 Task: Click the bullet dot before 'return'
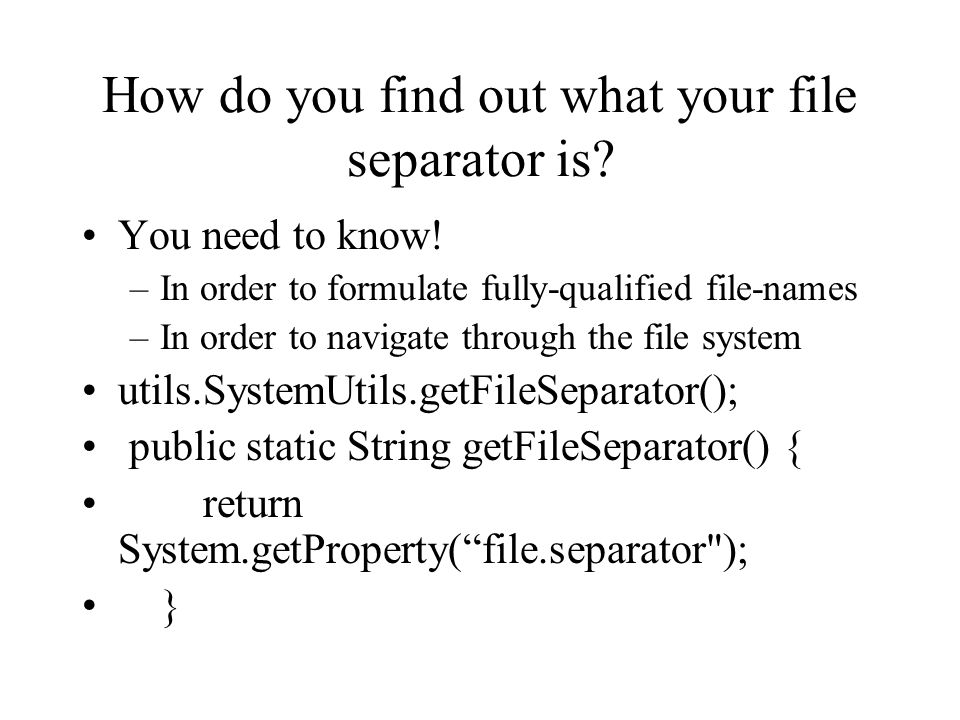pos(89,504)
